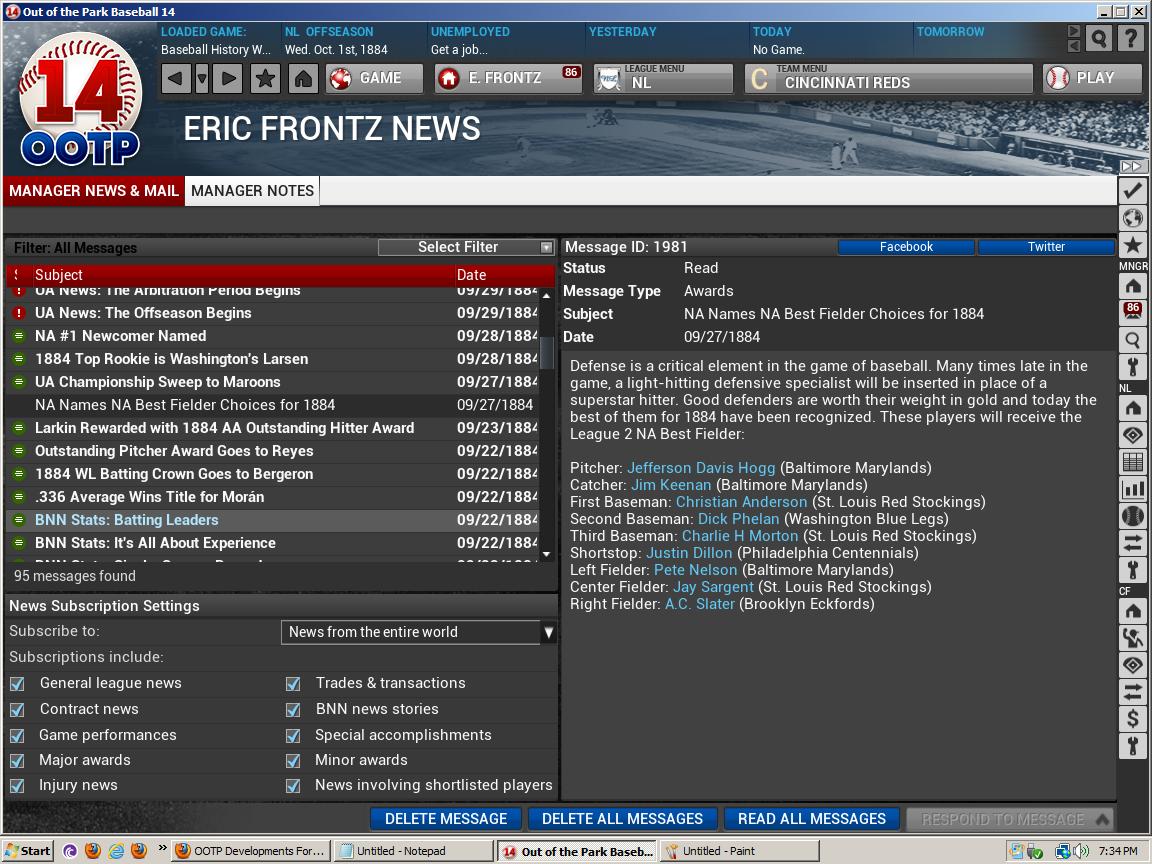This screenshot has width=1152, height=864.
Task: Switch to the Manager Notes tab
Action: click(252, 191)
